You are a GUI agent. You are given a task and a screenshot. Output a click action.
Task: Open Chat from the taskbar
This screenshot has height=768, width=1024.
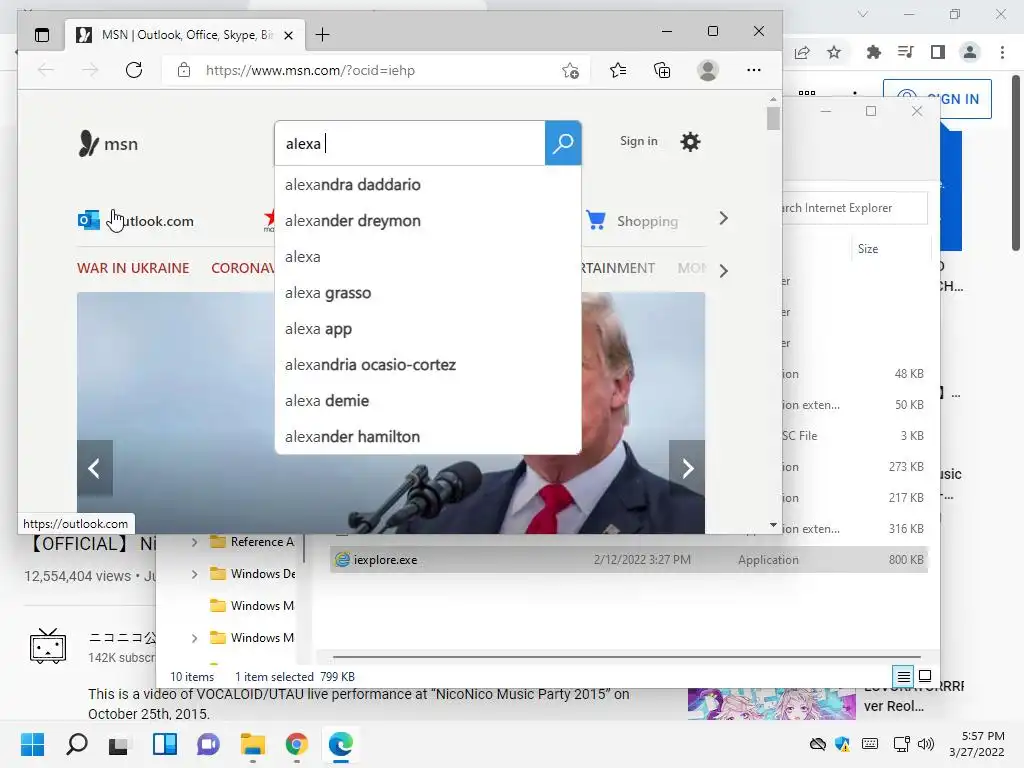(x=208, y=744)
